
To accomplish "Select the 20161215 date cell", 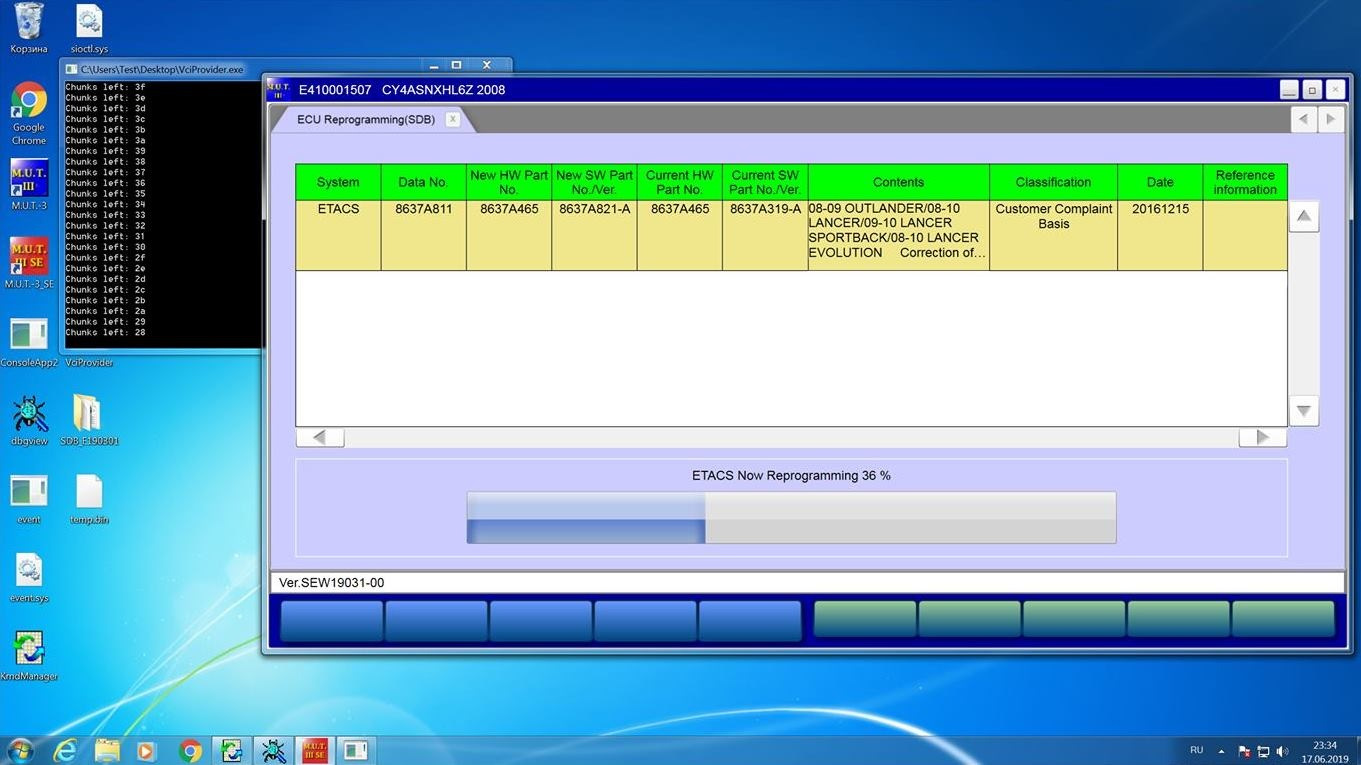I will click(x=1160, y=235).
